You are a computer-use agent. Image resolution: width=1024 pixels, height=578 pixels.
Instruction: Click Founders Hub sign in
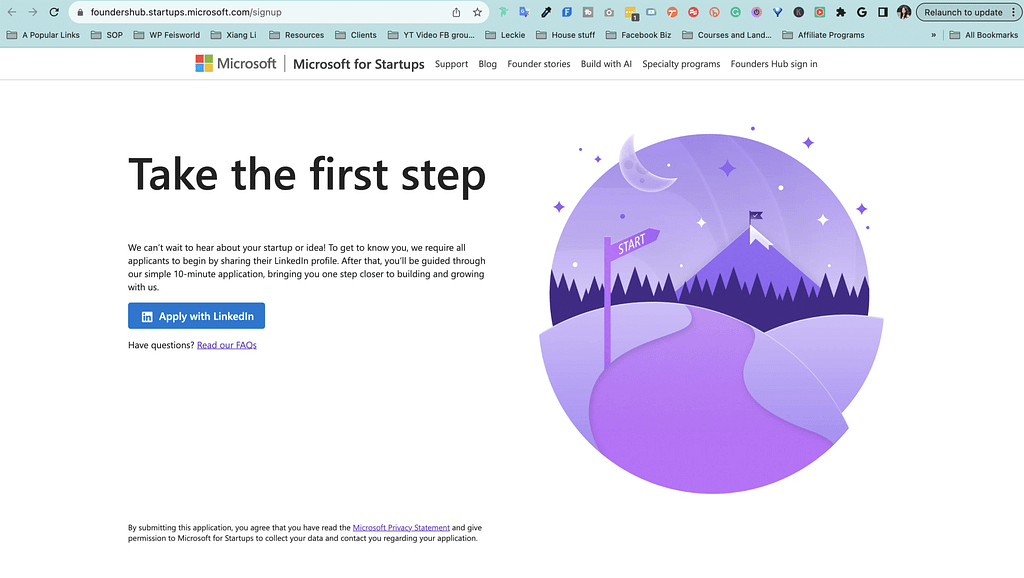tap(774, 64)
